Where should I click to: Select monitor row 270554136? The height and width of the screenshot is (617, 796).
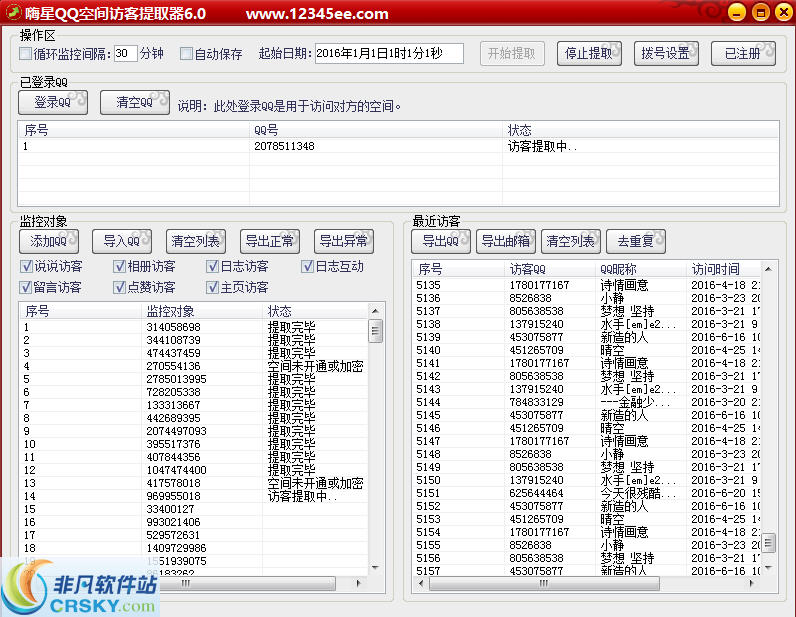[x=193, y=366]
